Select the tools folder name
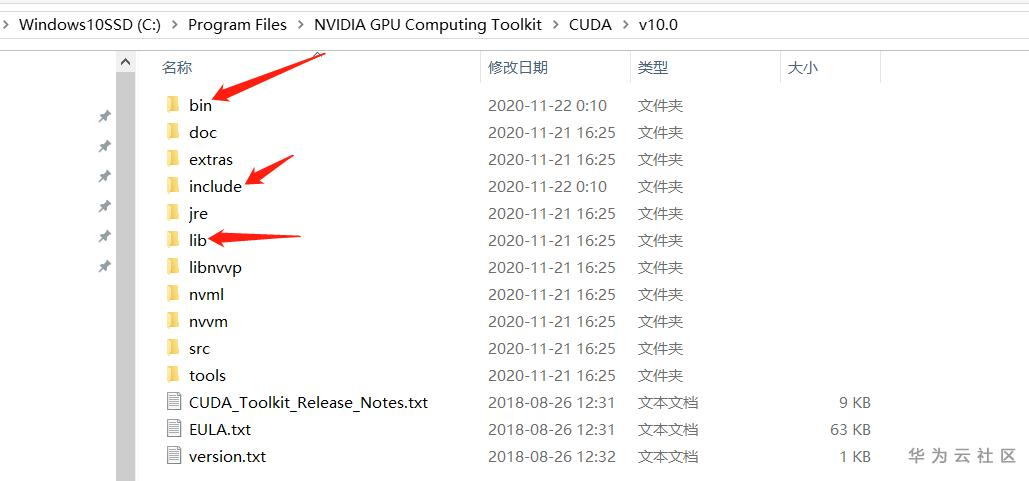This screenshot has width=1029, height=481. click(207, 375)
